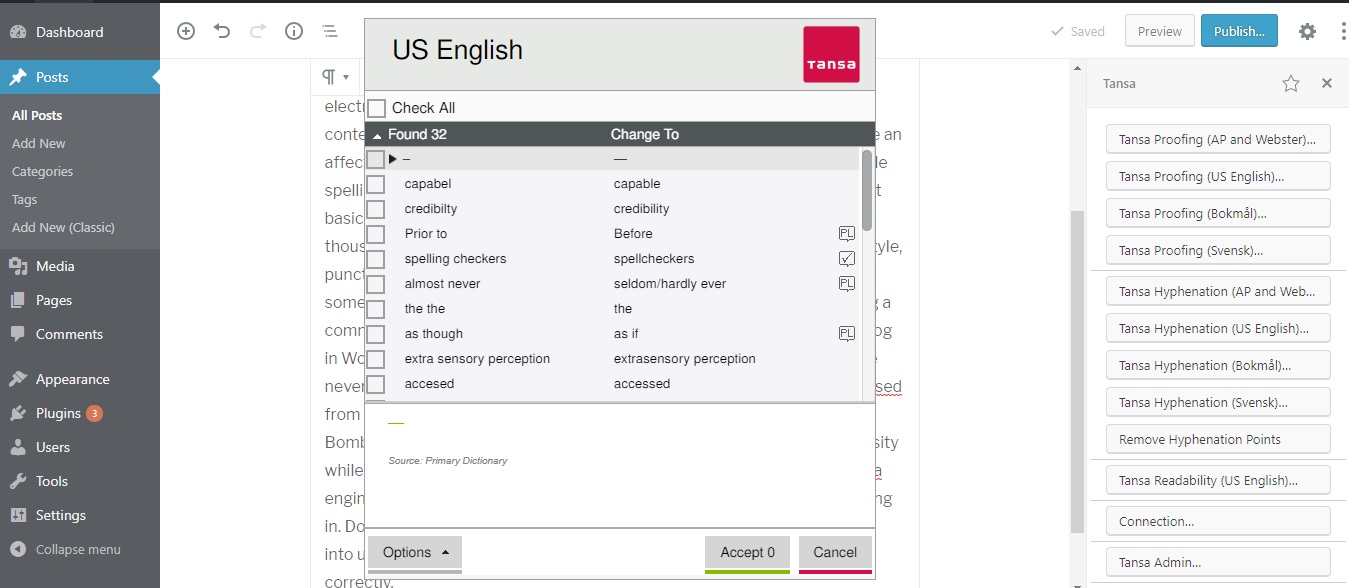Expand the dash row triangle
This screenshot has width=1349, height=588.
point(393,159)
